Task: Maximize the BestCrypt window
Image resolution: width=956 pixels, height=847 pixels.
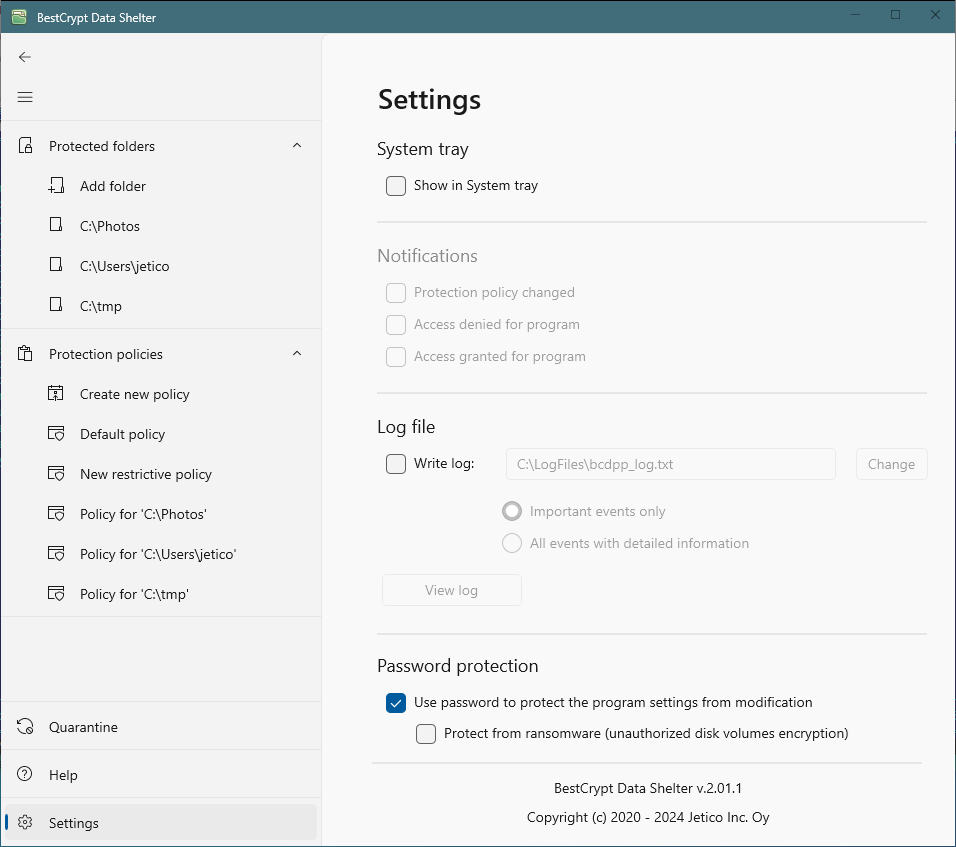Action: [x=895, y=15]
